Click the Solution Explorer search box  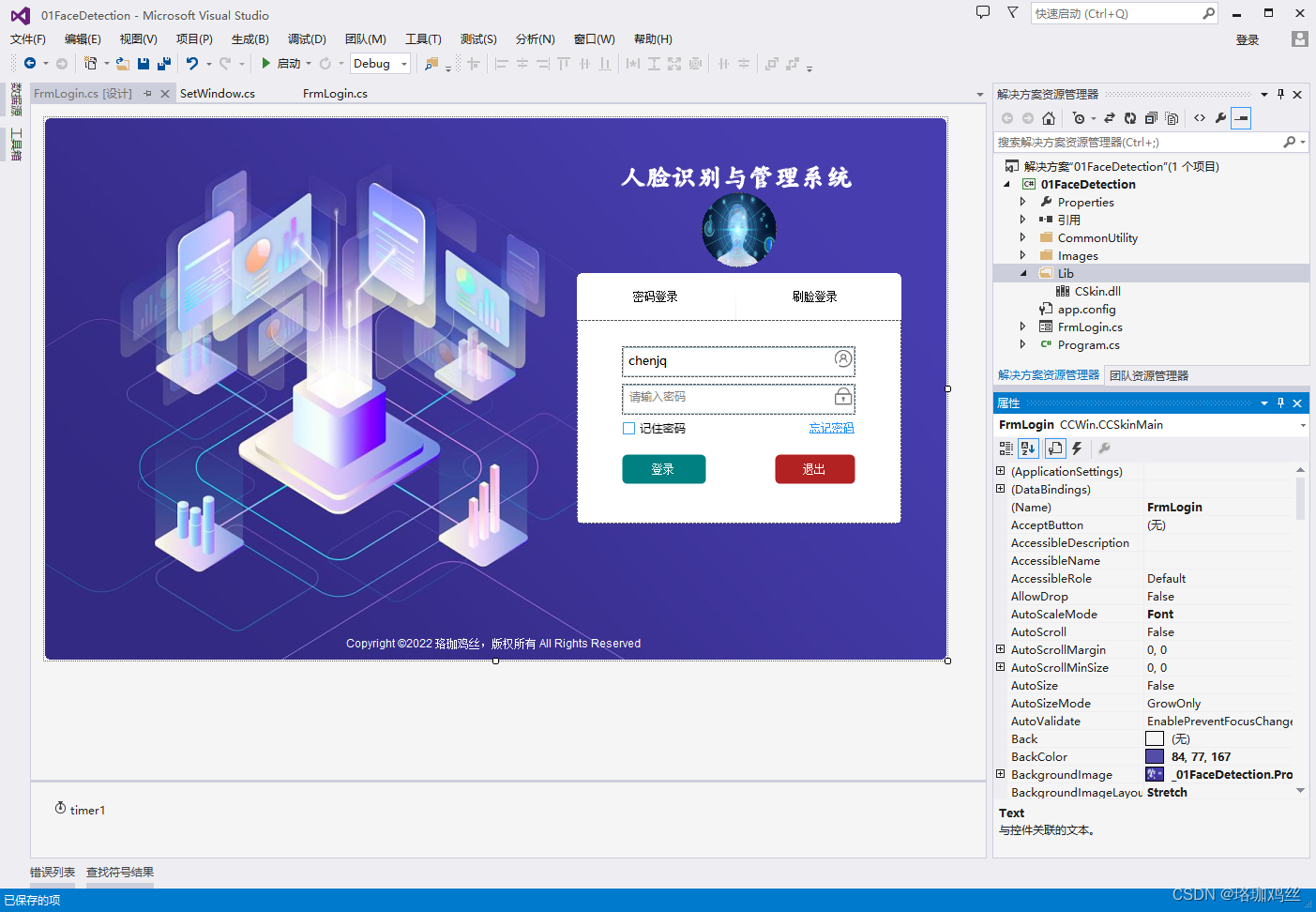coord(1139,143)
